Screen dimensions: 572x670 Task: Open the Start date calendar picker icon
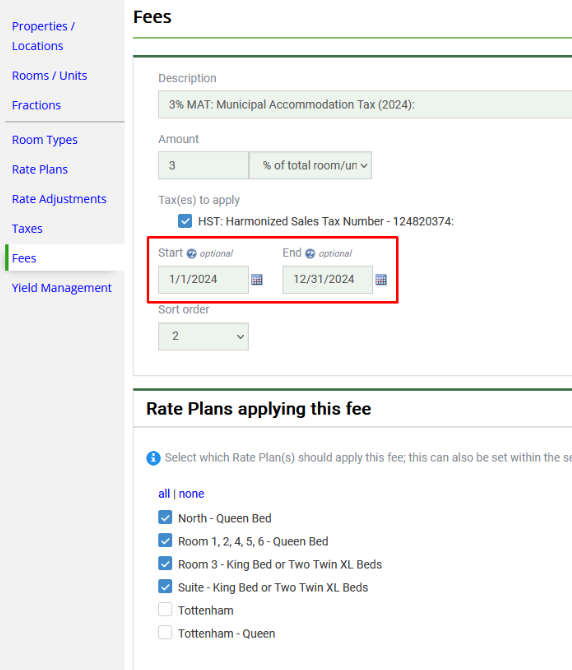257,280
